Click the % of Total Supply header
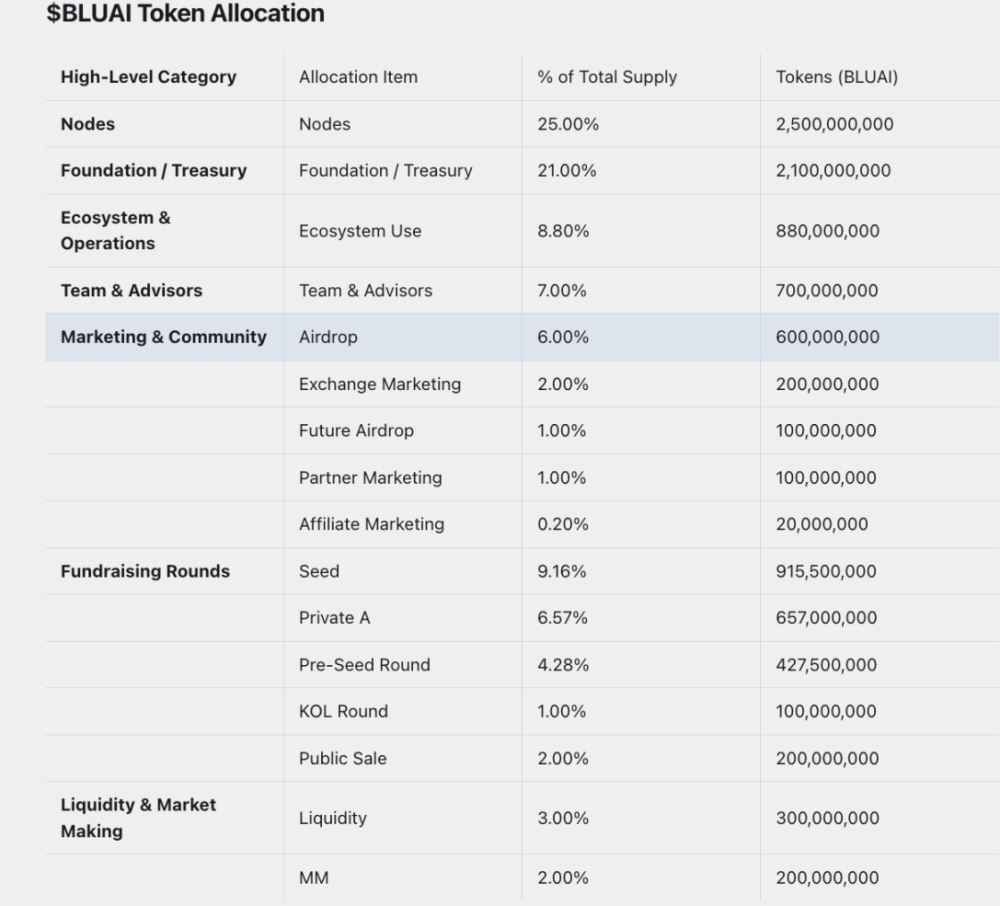The image size is (1000, 906). click(607, 77)
